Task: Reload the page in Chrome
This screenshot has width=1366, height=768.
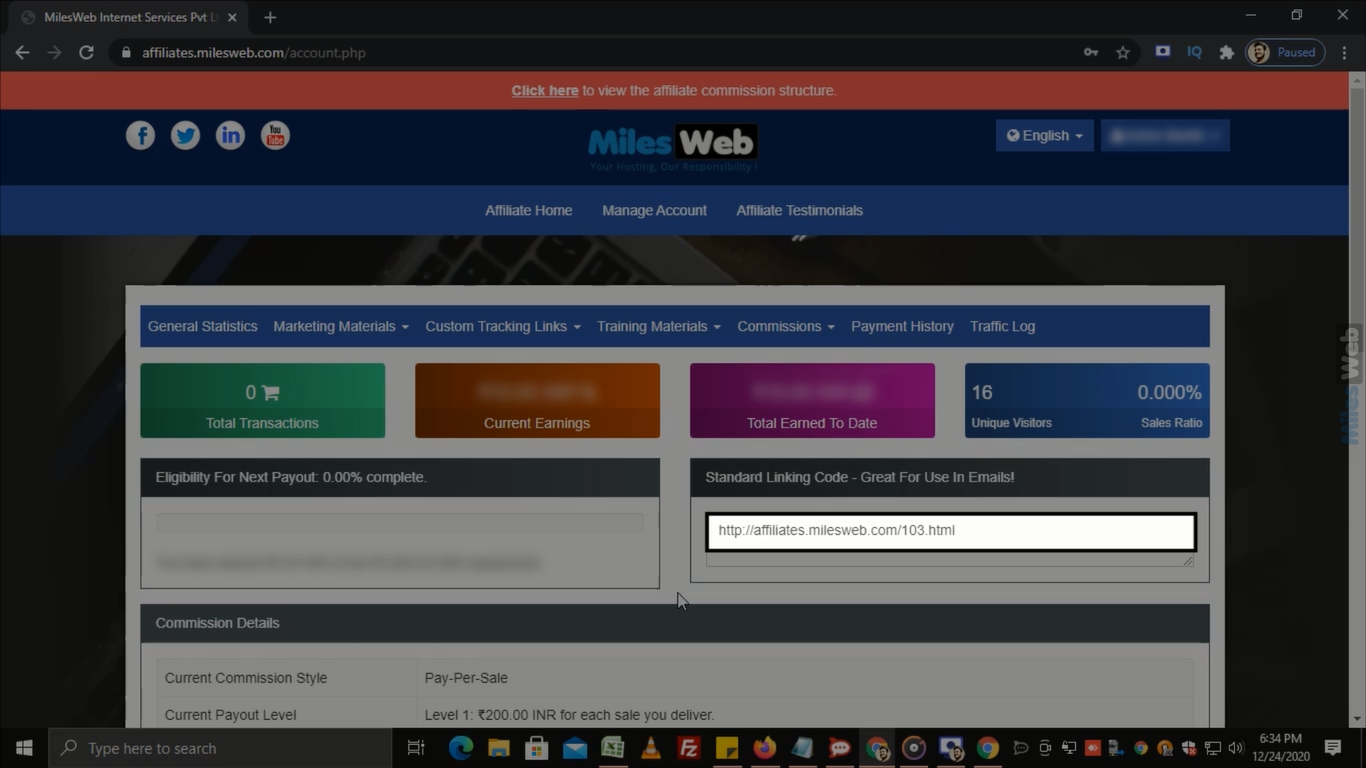Action: point(87,52)
